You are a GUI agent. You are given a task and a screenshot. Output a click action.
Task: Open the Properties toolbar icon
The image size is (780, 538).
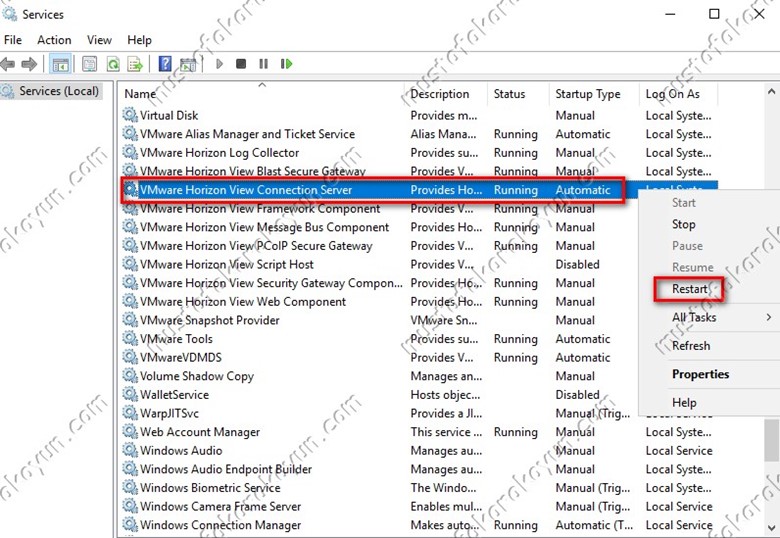[90, 64]
